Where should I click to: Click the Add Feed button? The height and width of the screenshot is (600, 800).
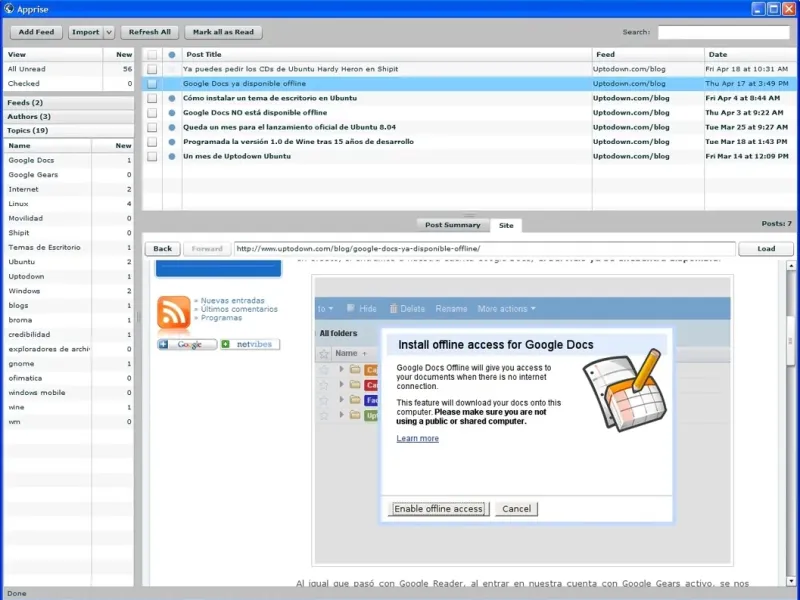[36, 32]
